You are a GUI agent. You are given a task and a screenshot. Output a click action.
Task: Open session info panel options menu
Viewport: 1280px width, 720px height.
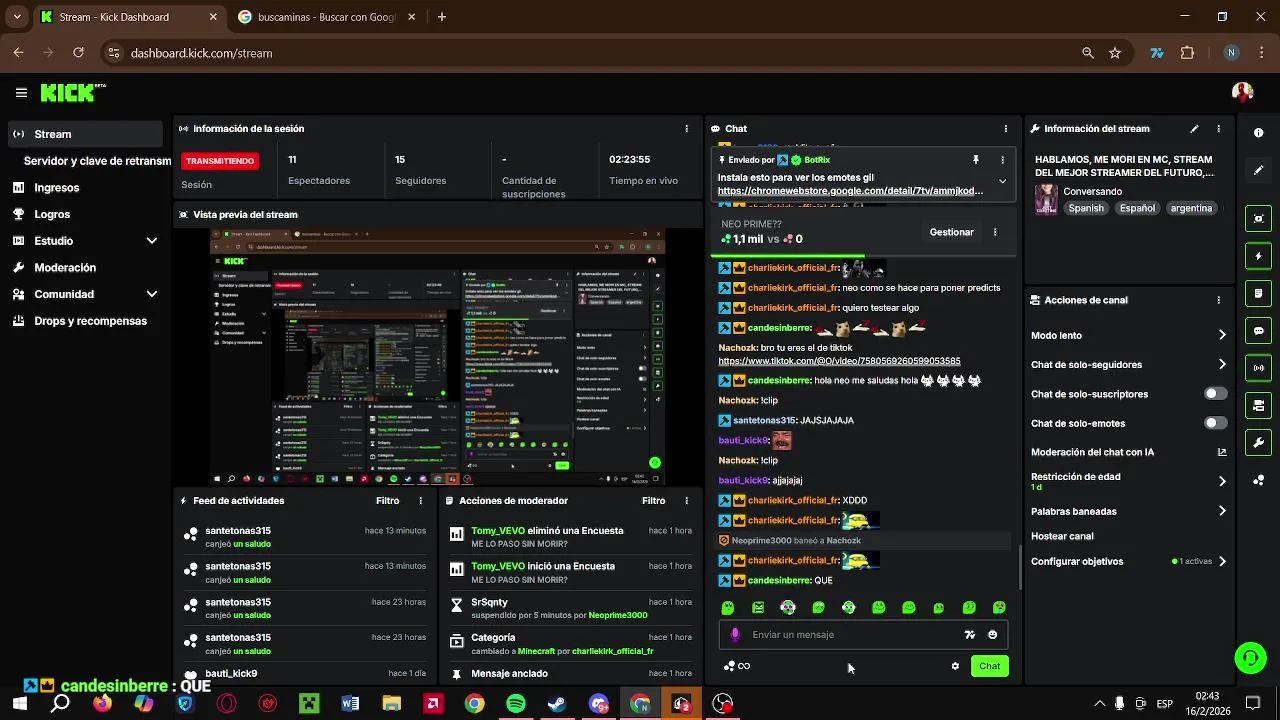pyautogui.click(x=686, y=129)
